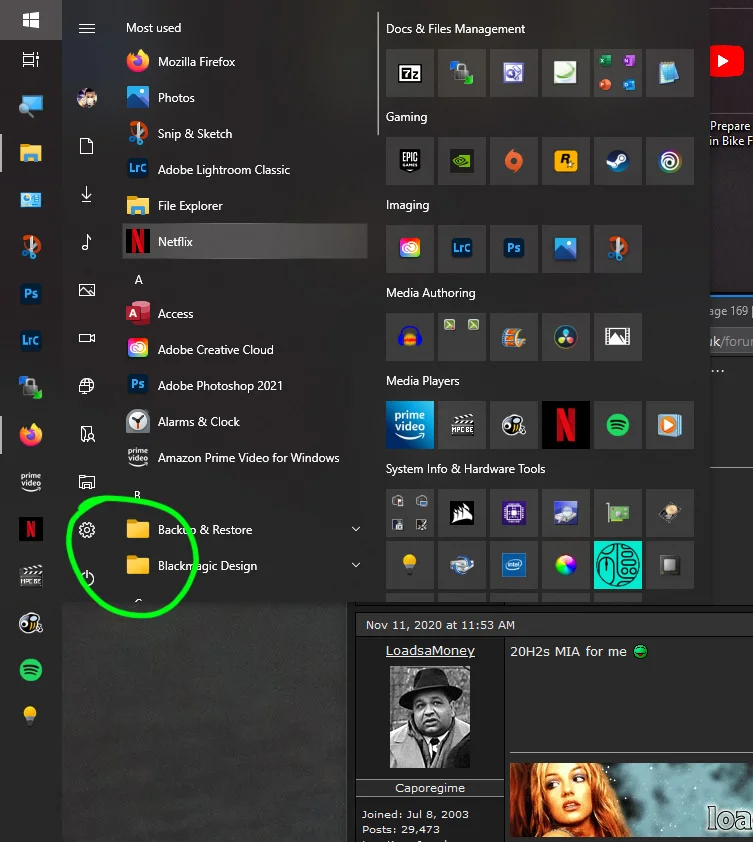Open Amazon Prime Video for Windows entry
The height and width of the screenshot is (842, 753).
245,458
